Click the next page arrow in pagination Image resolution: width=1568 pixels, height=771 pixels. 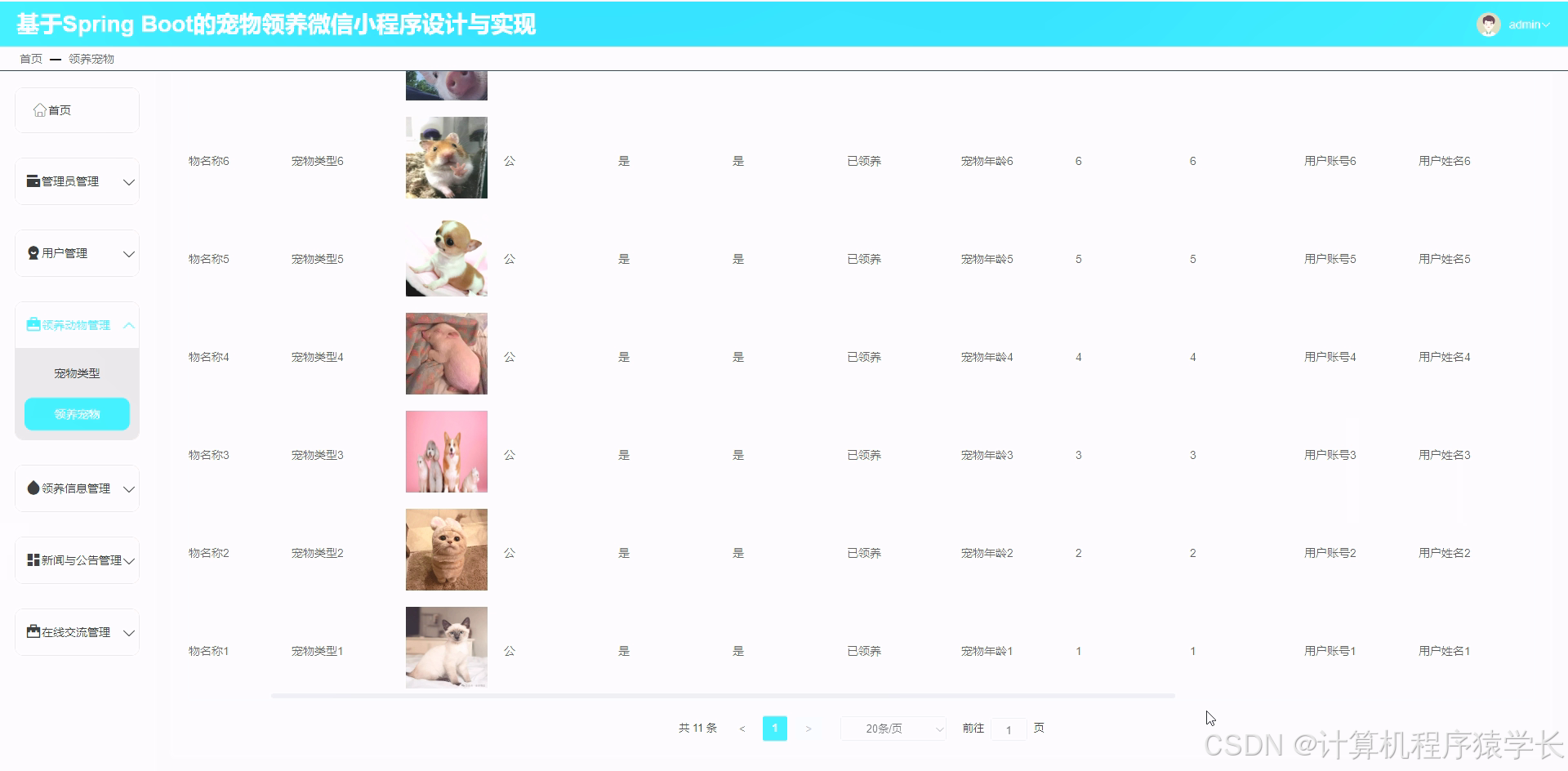pos(809,728)
